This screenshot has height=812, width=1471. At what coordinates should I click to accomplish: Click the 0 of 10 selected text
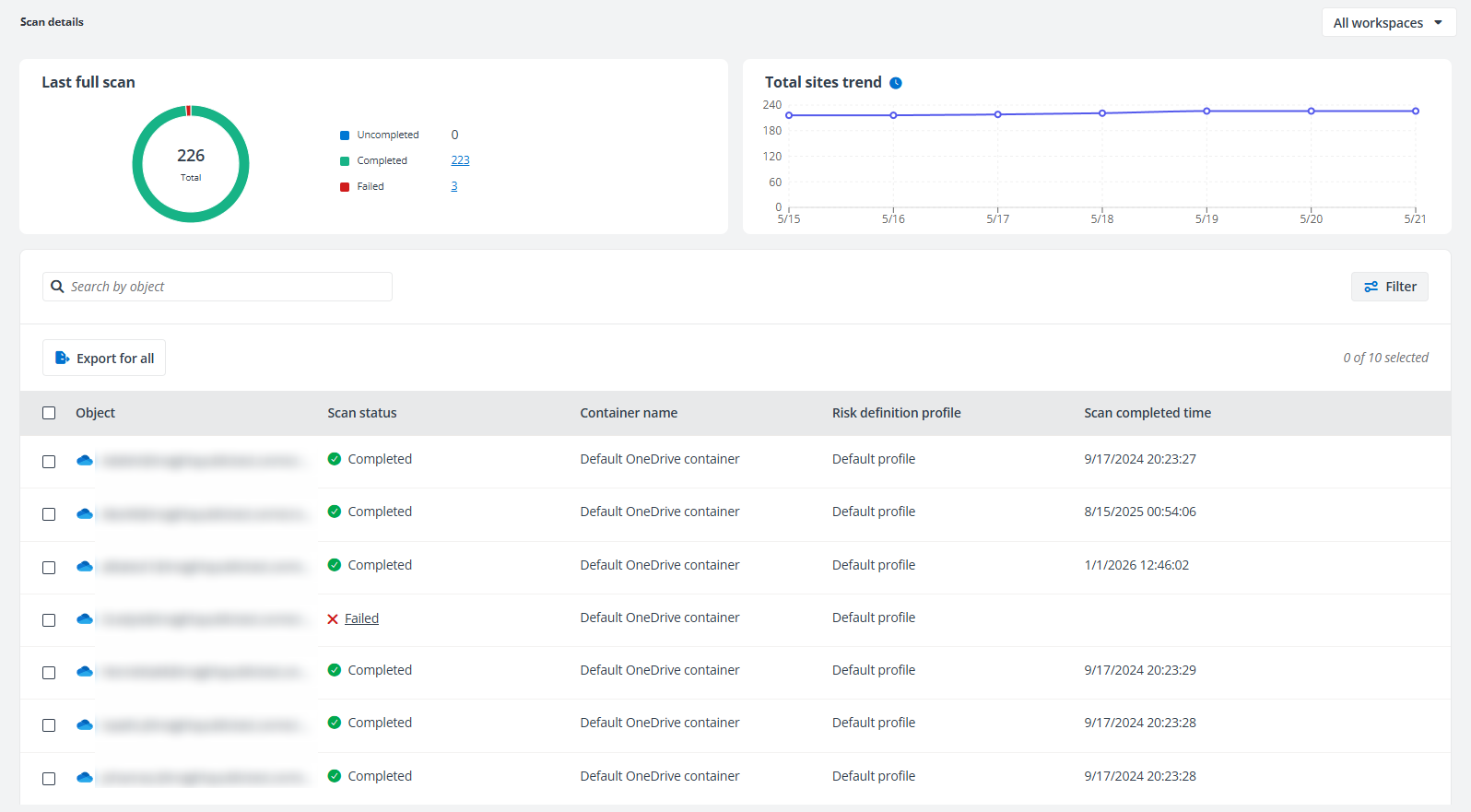(1385, 358)
